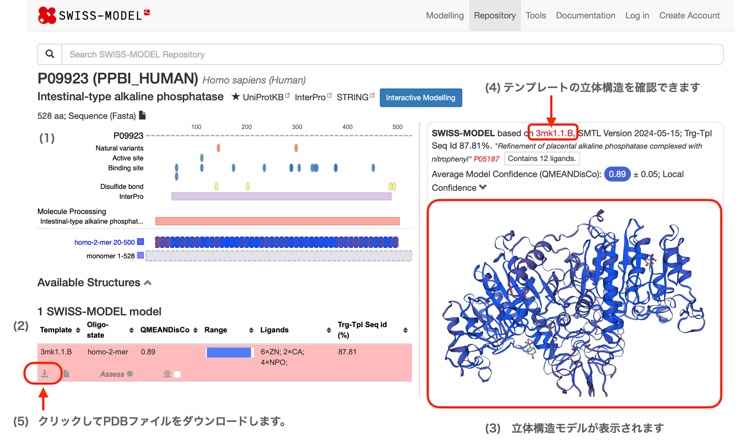Click the green Active site marker
Image resolution: width=745 pixels, height=446 pixels.
[202, 158]
